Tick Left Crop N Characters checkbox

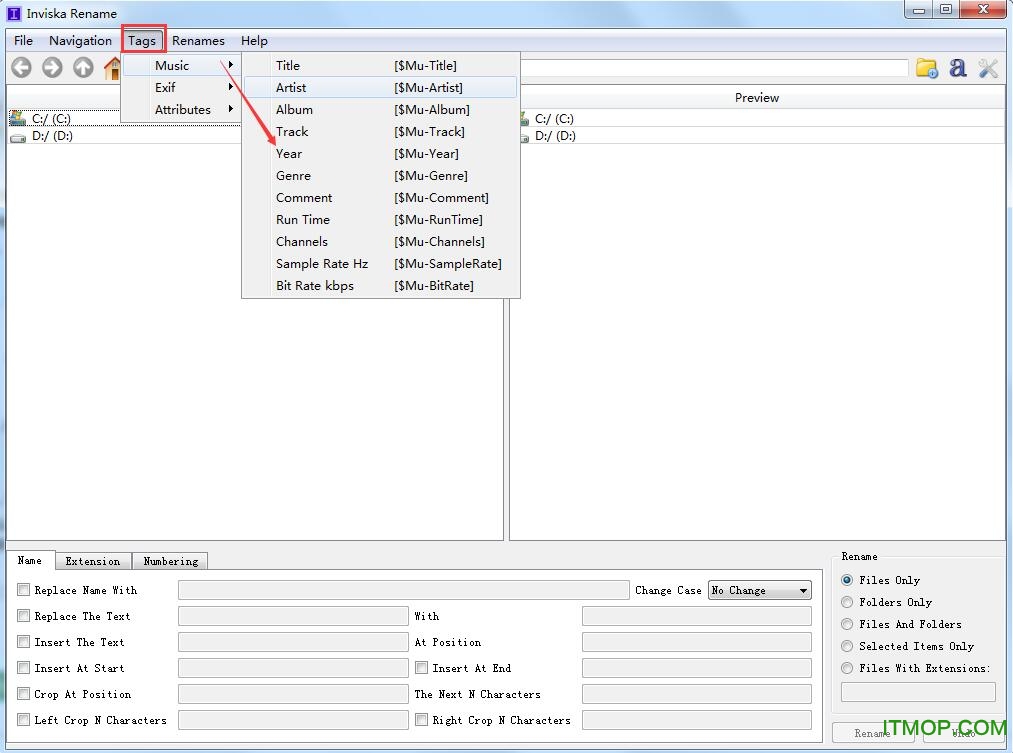pos(24,719)
